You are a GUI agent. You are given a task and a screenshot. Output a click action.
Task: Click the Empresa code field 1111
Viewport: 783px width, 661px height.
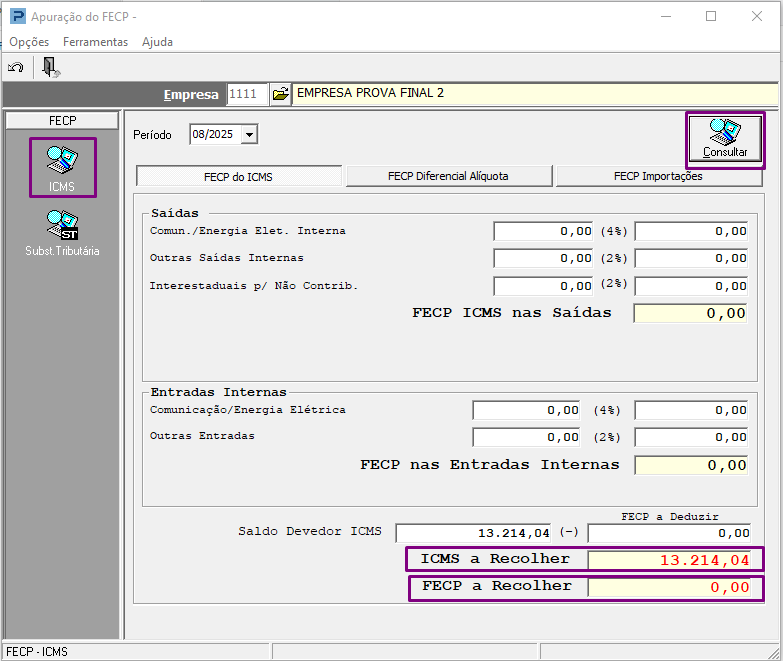point(247,94)
